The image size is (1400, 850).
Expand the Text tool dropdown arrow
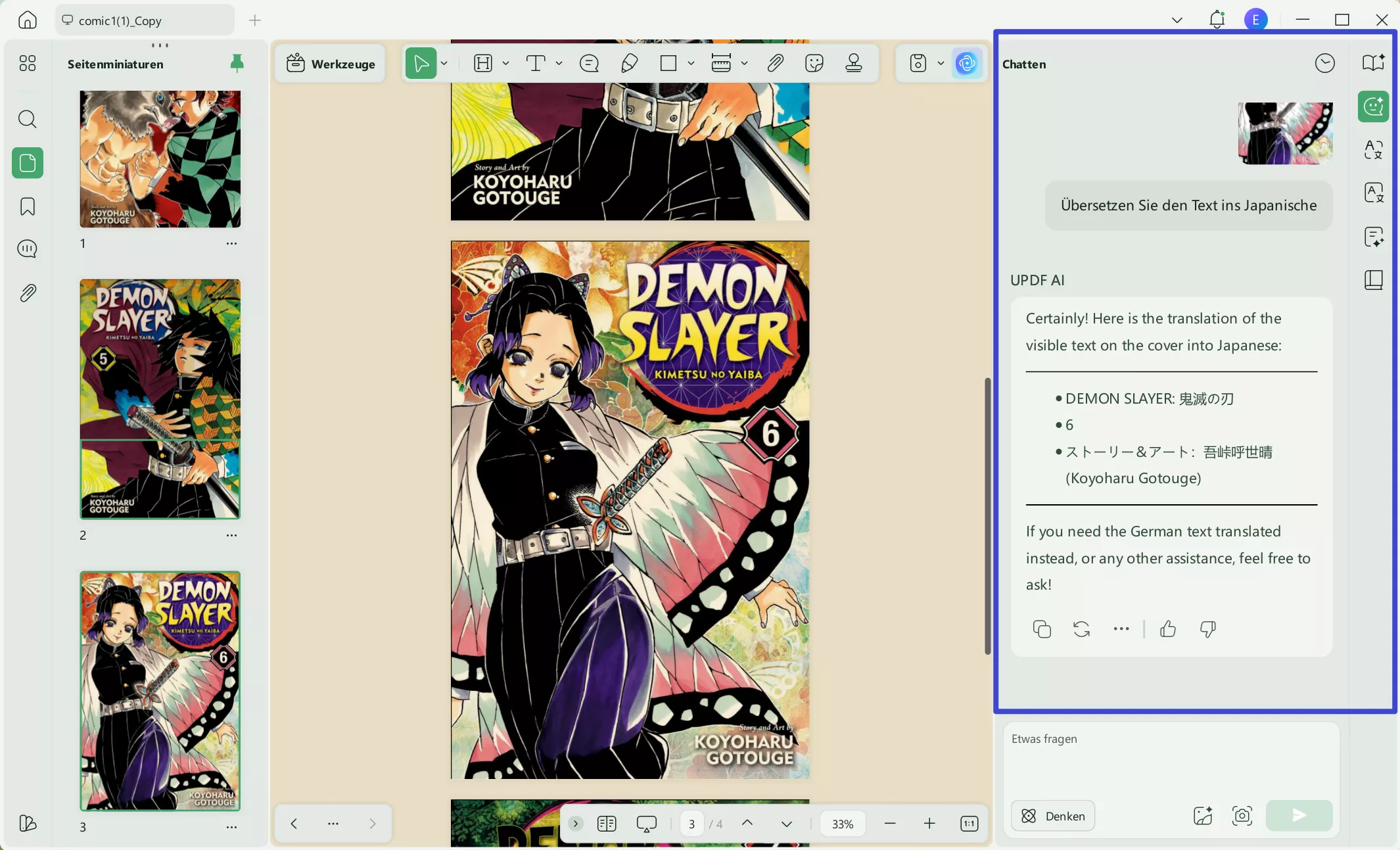pos(559,63)
